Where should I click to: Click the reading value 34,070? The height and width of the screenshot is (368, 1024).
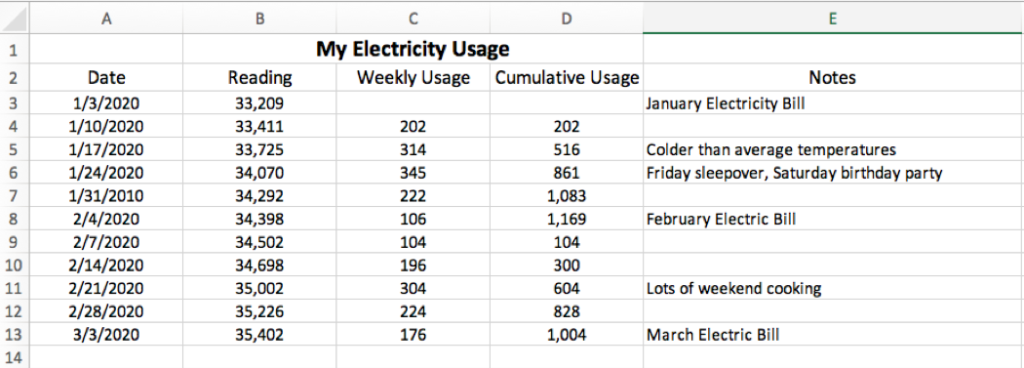(x=260, y=173)
